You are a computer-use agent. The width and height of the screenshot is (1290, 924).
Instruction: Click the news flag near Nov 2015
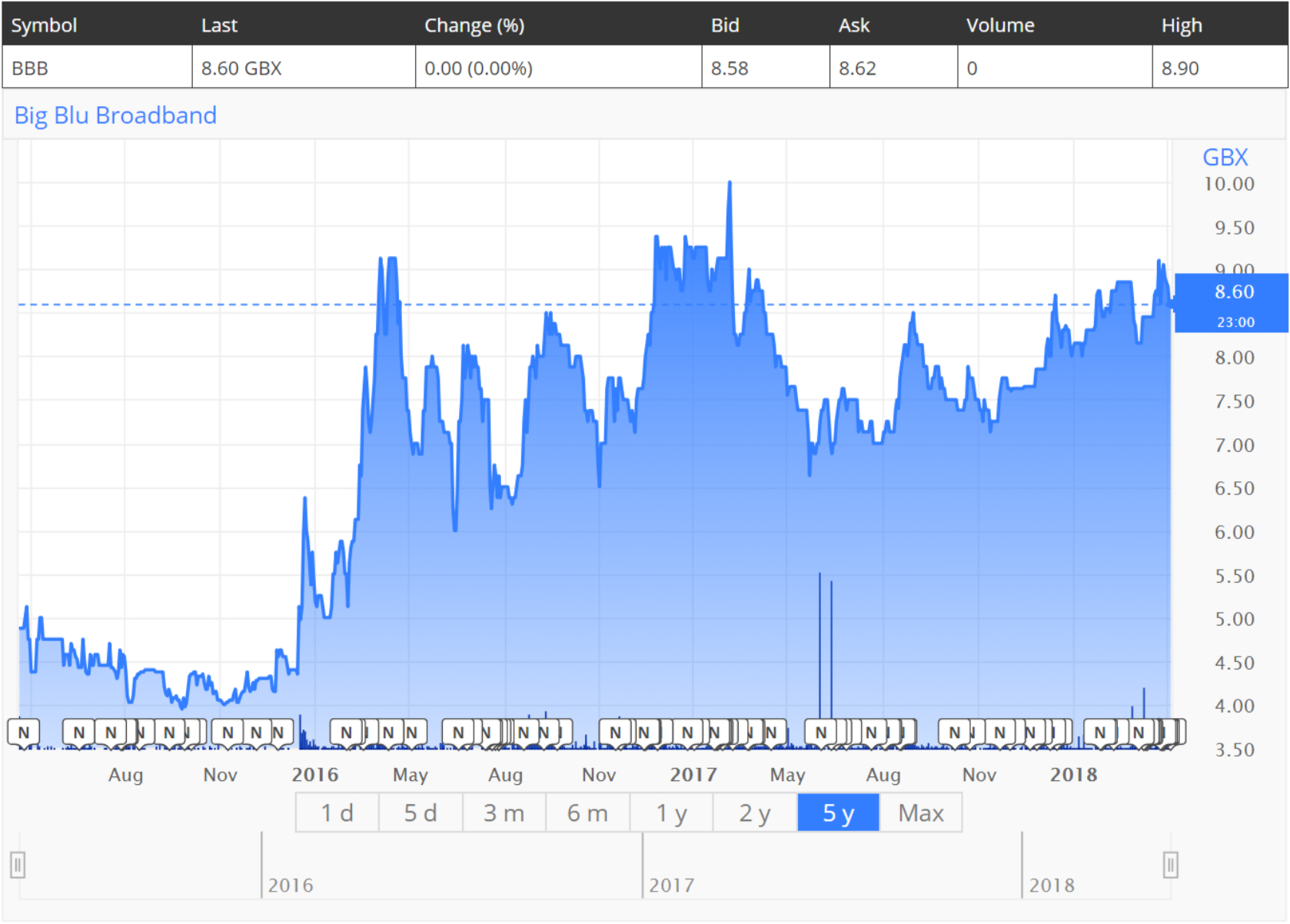[227, 733]
